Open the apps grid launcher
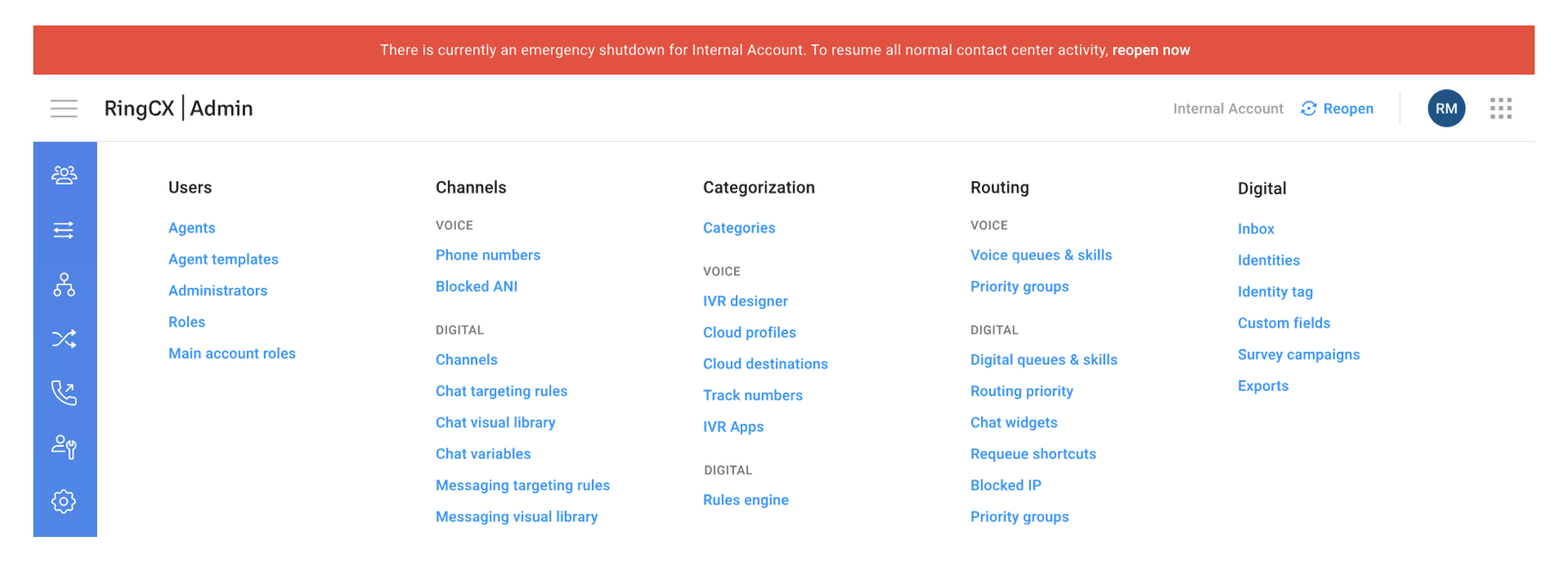The image size is (1568, 580). pyautogui.click(x=1500, y=109)
